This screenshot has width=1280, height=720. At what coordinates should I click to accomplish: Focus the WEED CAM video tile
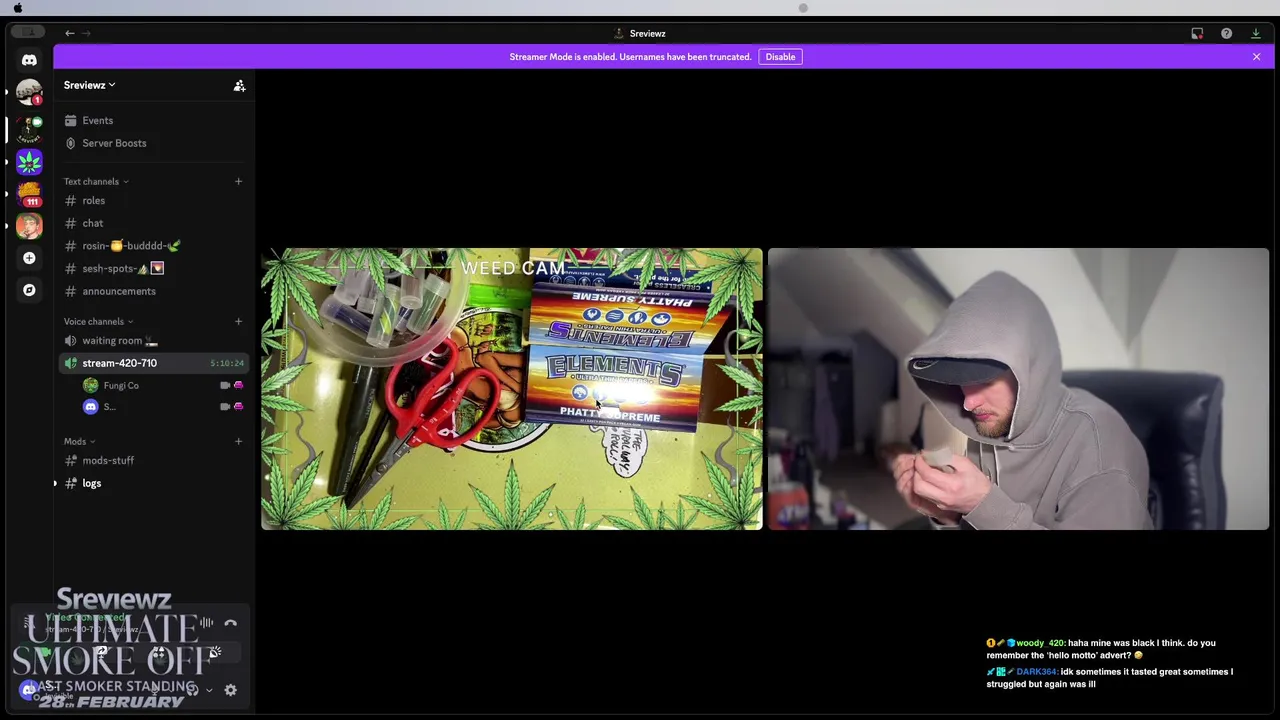point(511,389)
